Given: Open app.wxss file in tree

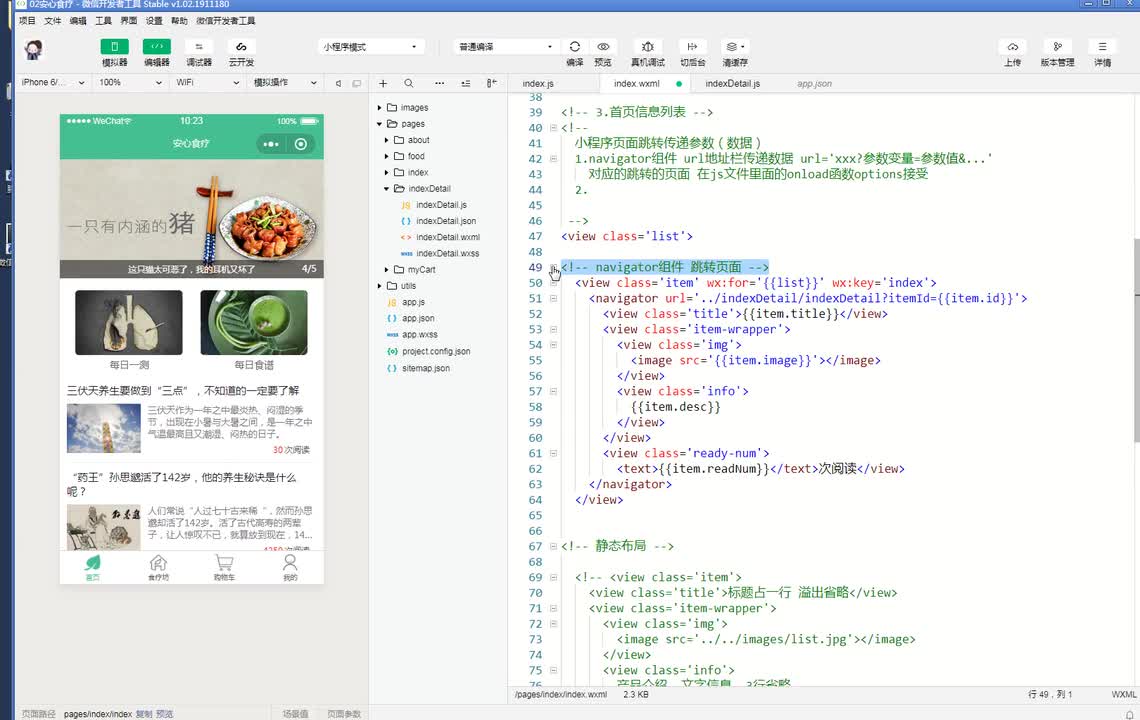Looking at the screenshot, I should [420, 335].
